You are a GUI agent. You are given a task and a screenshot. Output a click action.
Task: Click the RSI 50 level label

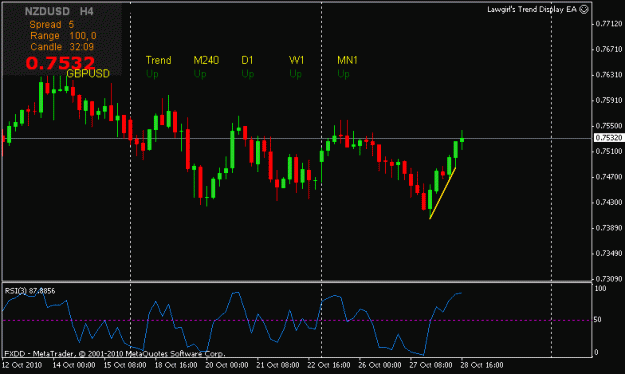(x=598, y=320)
